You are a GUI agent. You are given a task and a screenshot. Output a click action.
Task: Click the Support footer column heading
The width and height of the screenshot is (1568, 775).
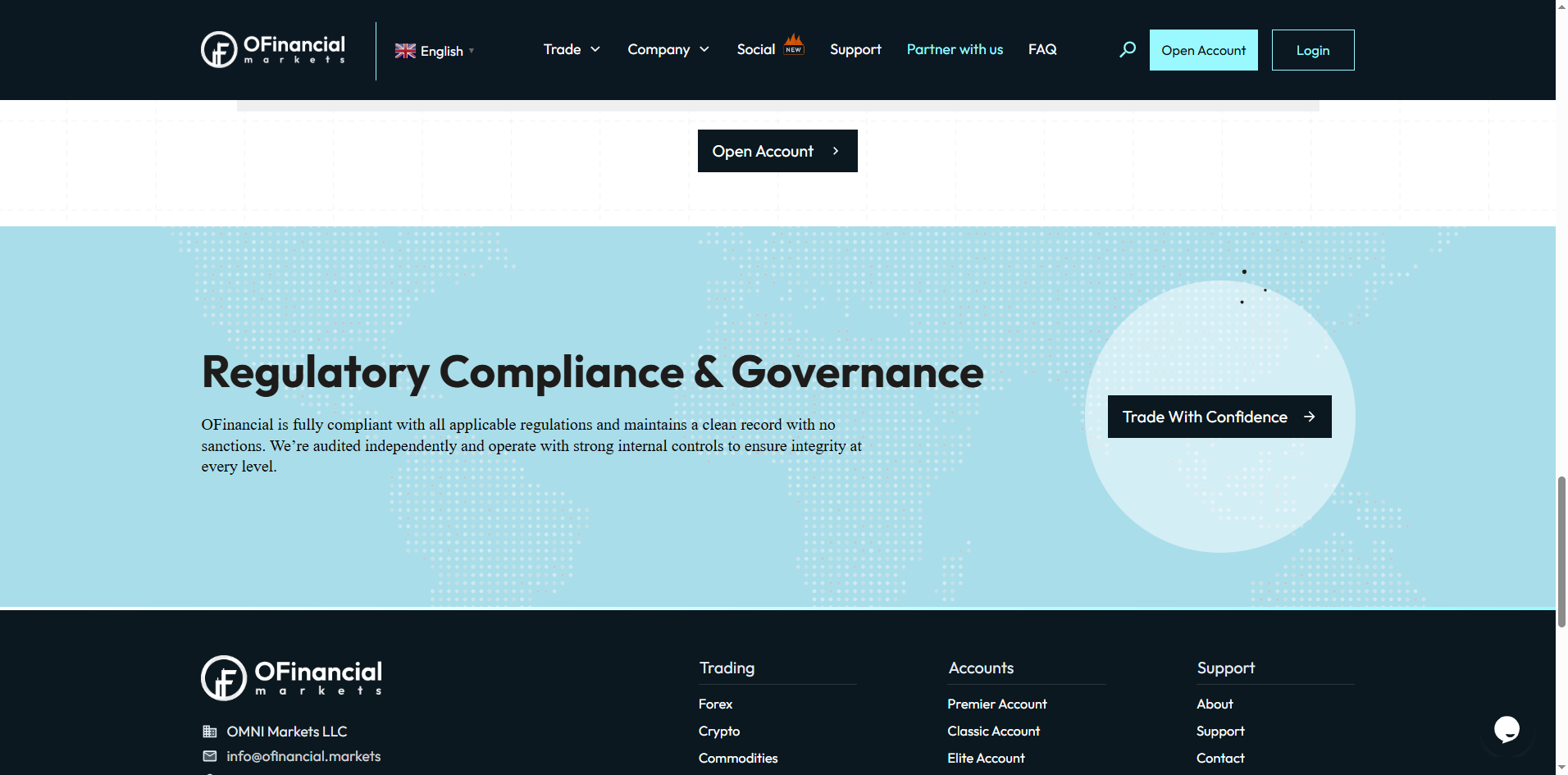coord(1226,668)
